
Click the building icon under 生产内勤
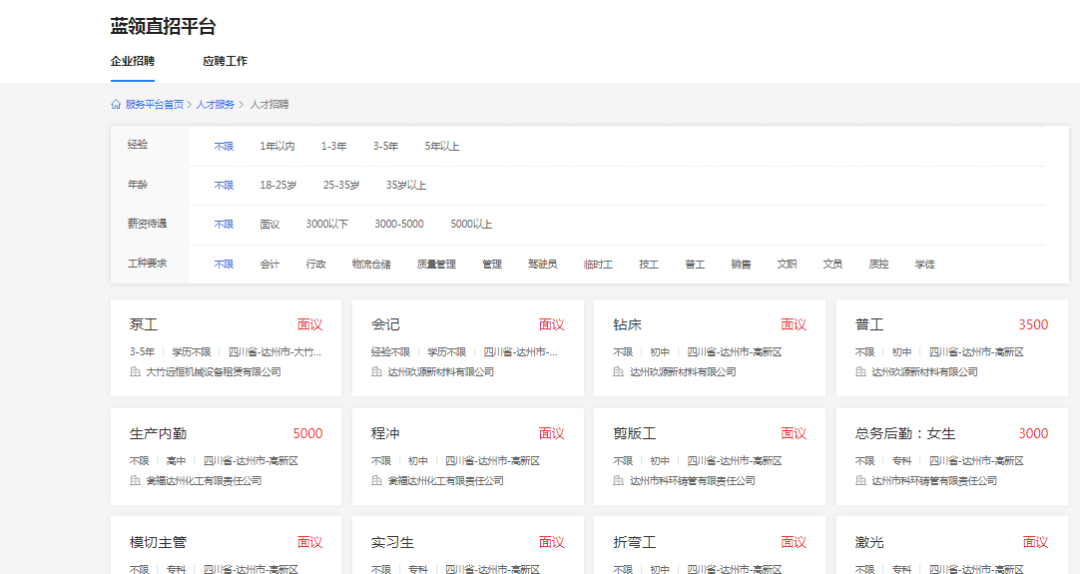(x=135, y=481)
